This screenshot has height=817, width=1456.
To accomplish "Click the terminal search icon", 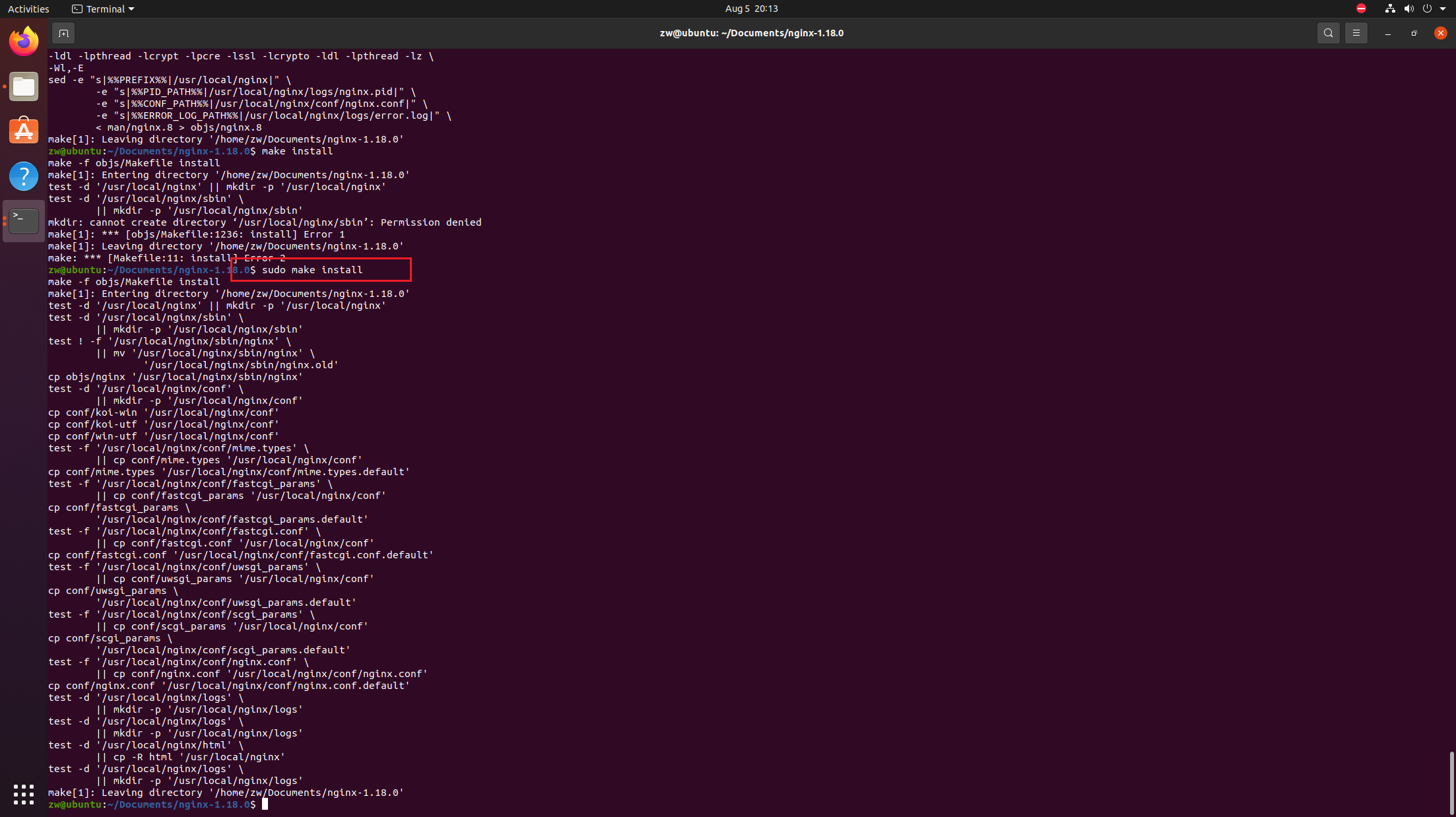I will [x=1328, y=33].
